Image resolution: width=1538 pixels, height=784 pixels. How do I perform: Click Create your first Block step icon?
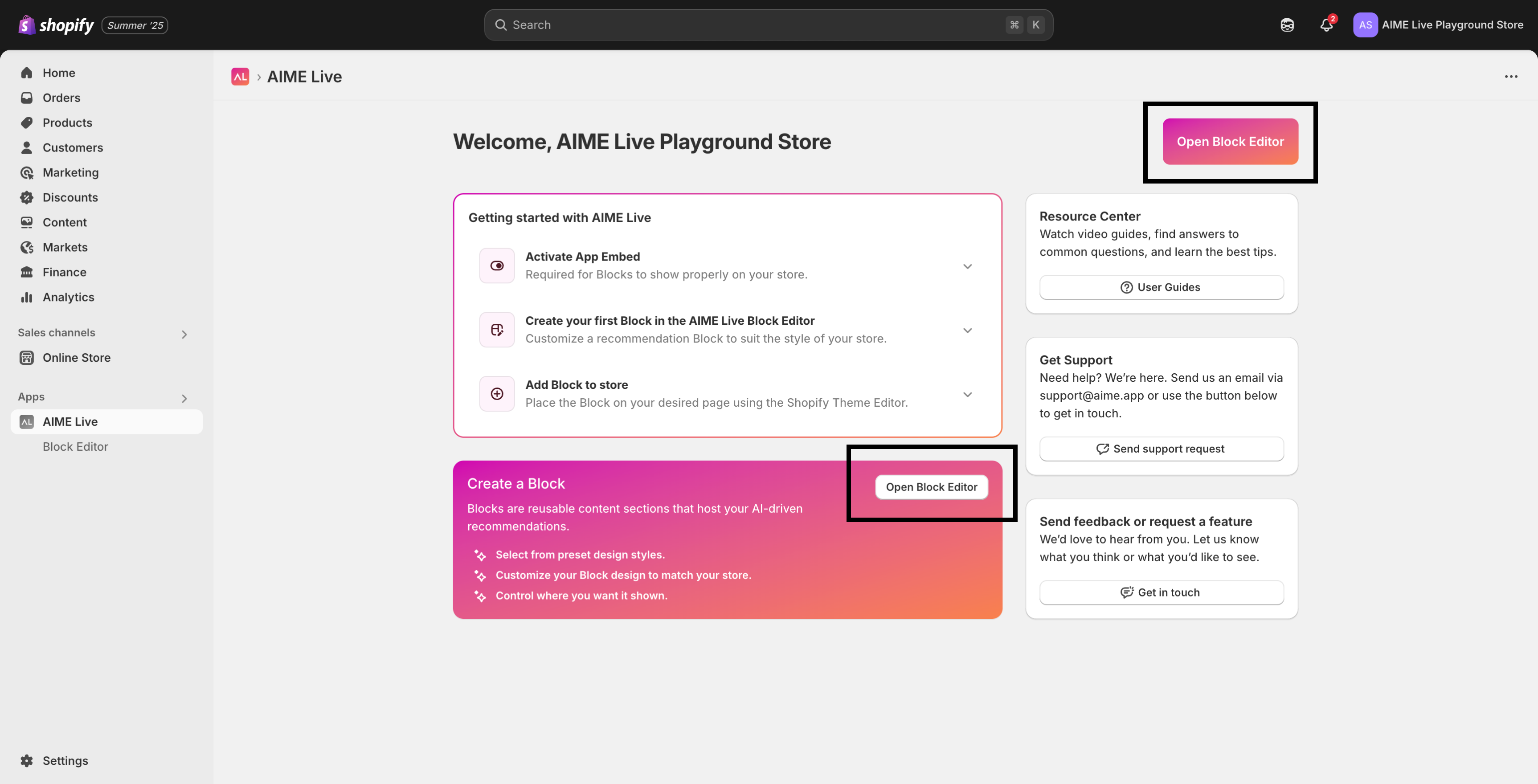pos(497,330)
